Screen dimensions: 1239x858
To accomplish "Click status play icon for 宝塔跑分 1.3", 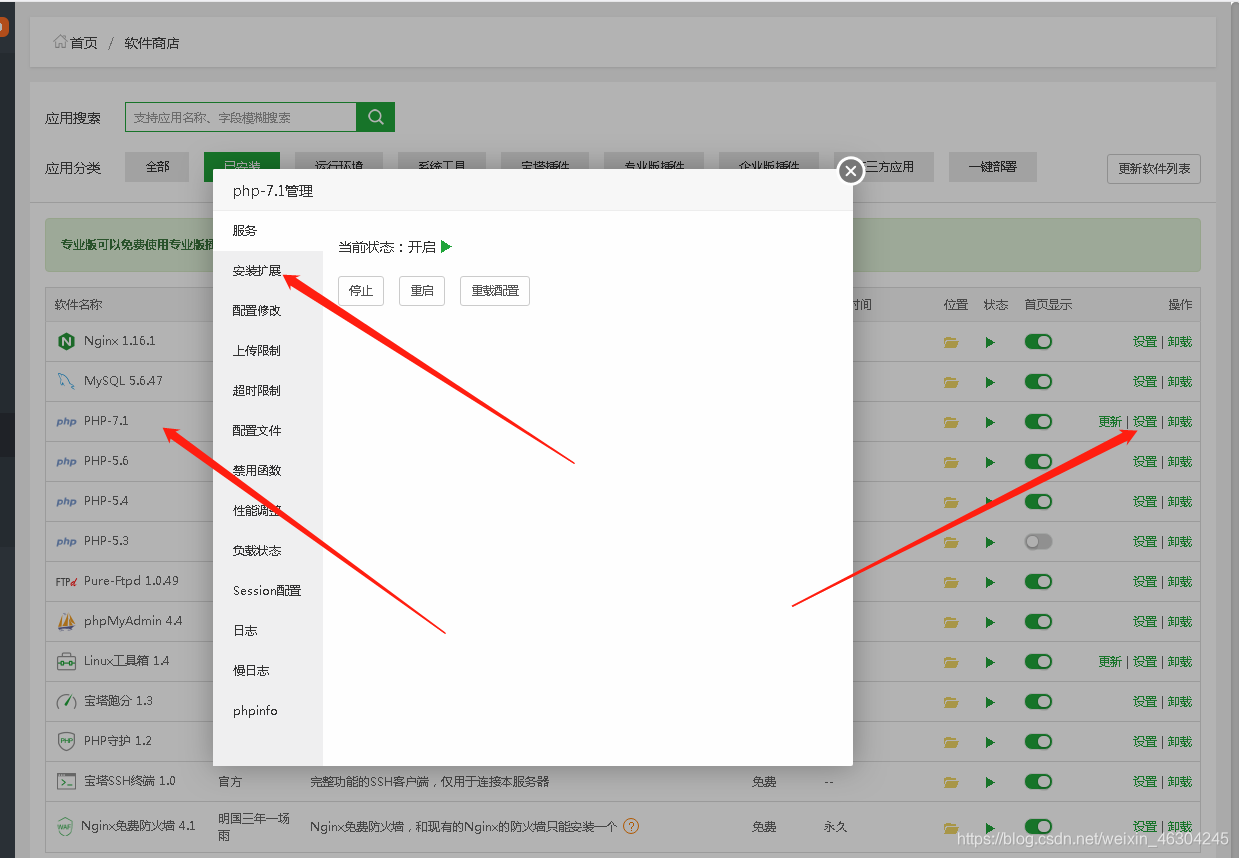I will point(990,702).
